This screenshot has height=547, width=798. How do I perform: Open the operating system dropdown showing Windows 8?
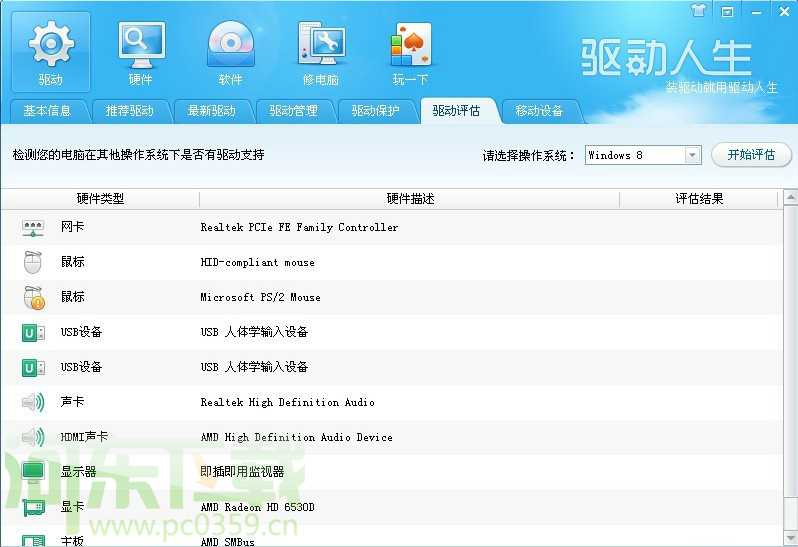(x=643, y=155)
